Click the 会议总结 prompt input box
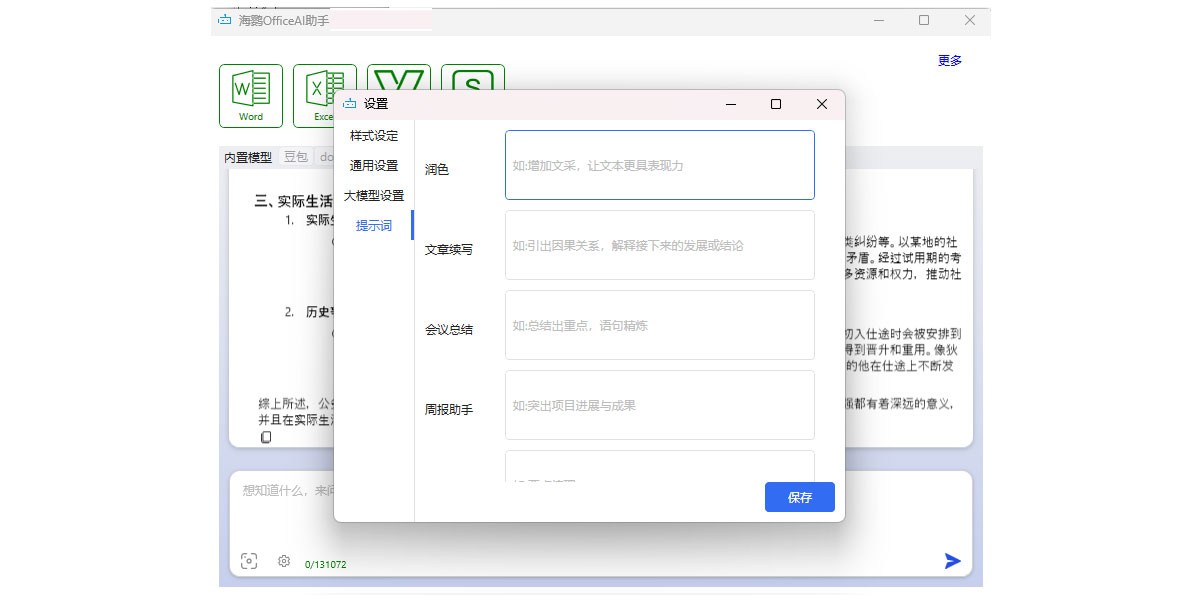Viewport: 1200px width, 600px height. tap(659, 325)
